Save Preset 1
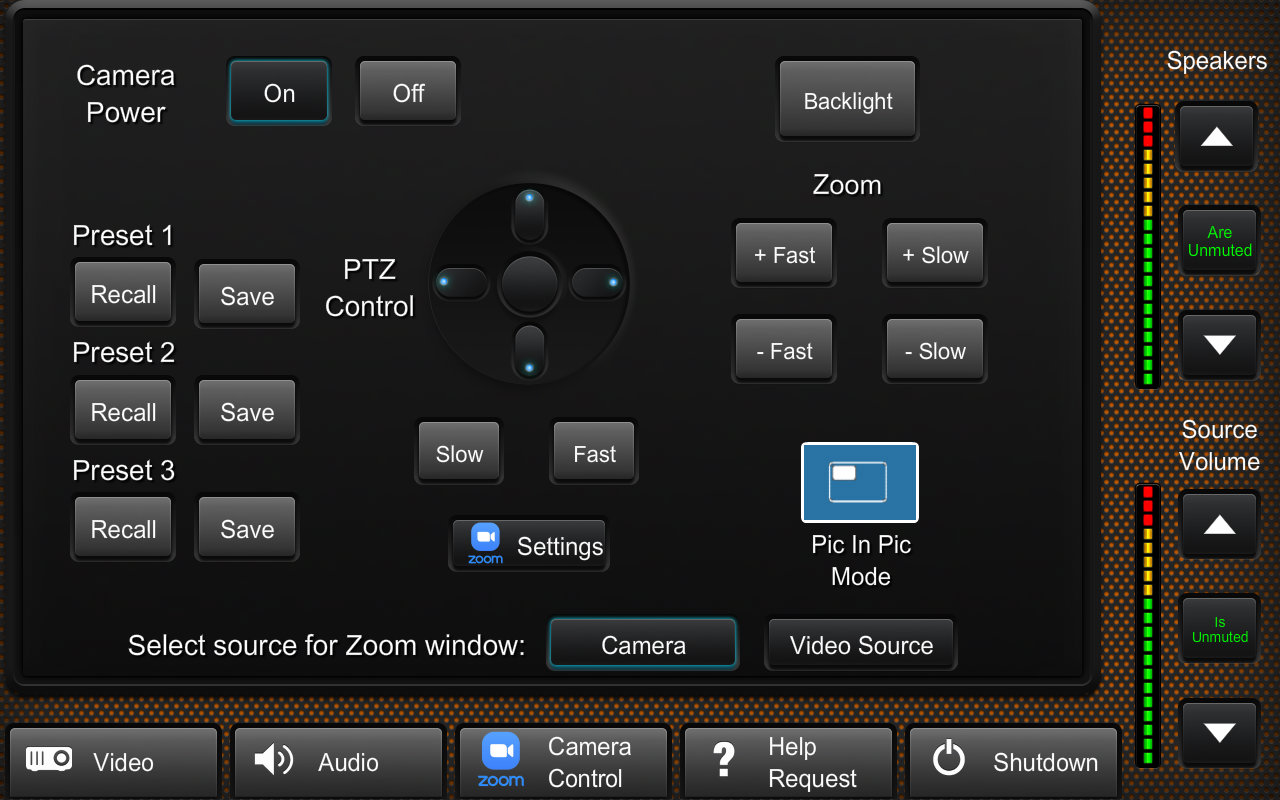This screenshot has height=800, width=1280. (x=247, y=295)
